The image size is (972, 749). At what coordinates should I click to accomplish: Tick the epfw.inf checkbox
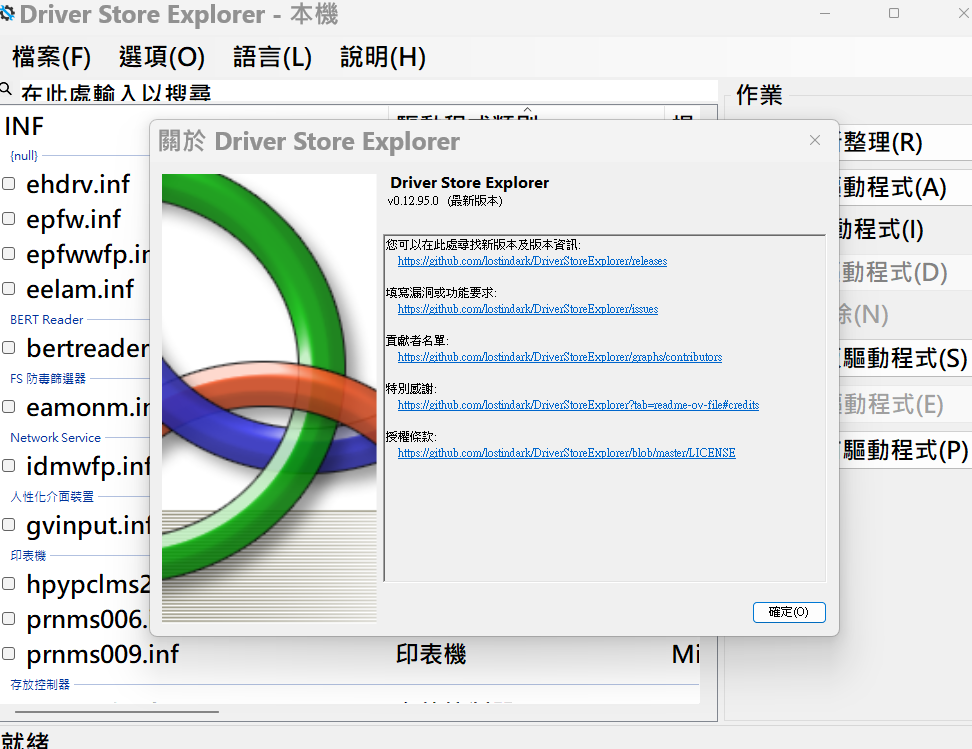pos(9,218)
